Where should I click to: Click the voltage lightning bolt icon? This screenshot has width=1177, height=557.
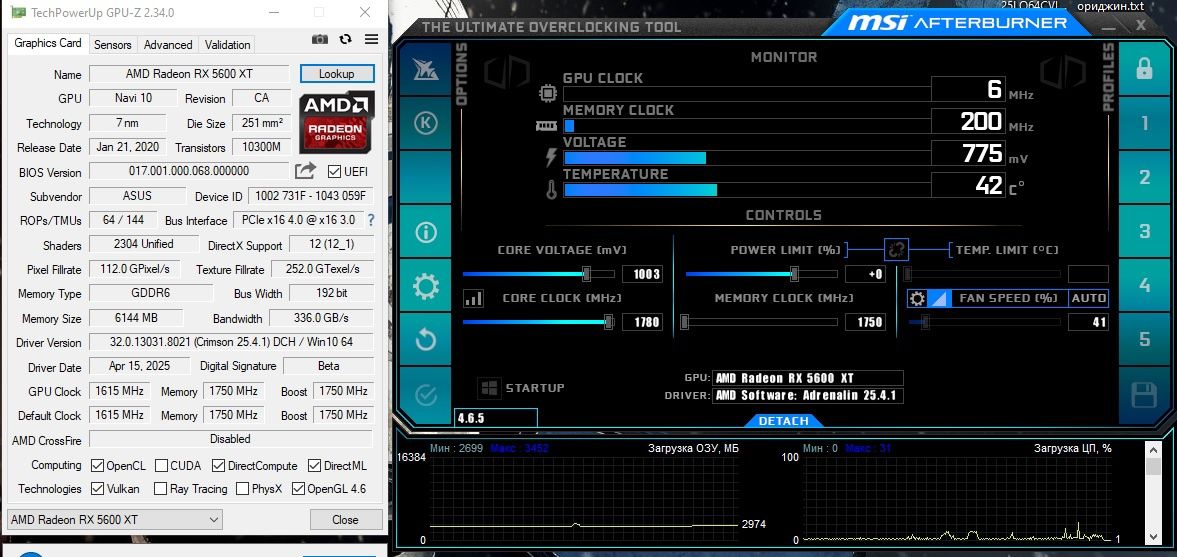552,156
